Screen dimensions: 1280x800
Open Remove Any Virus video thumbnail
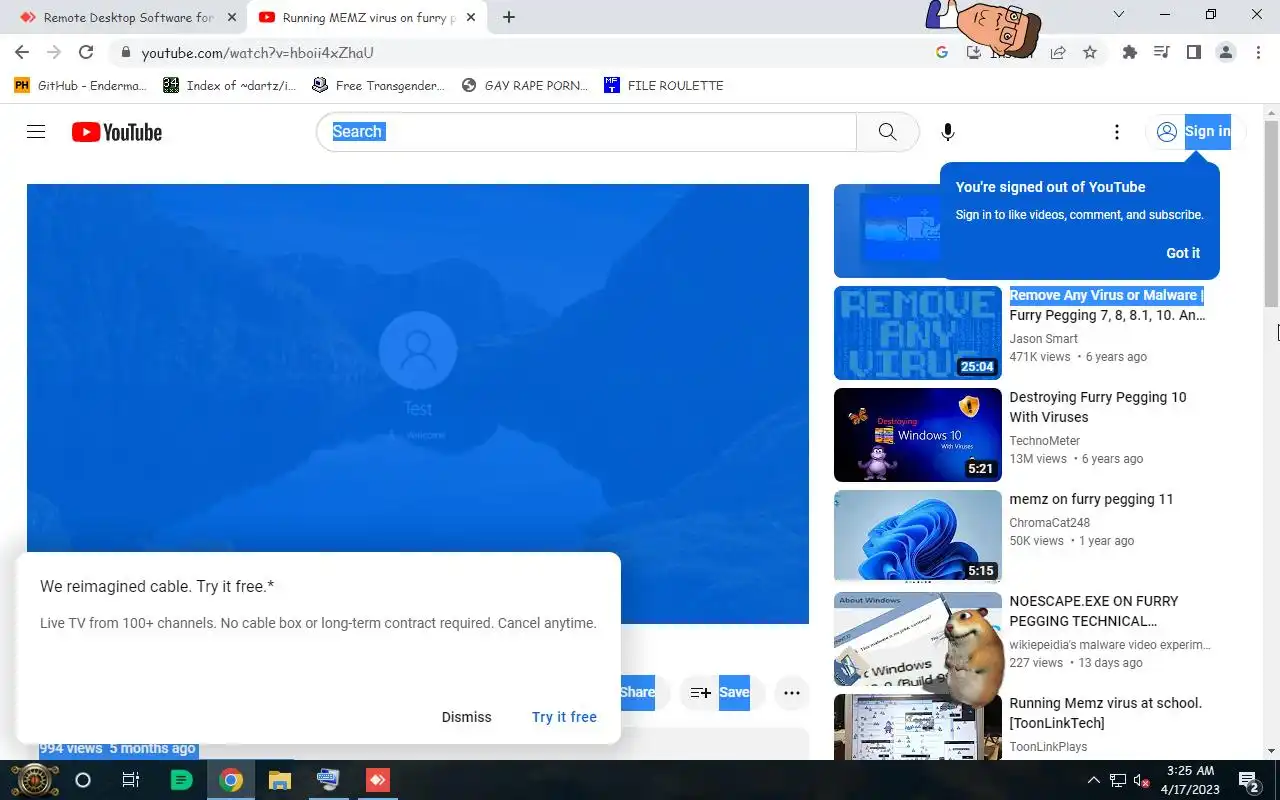point(918,333)
